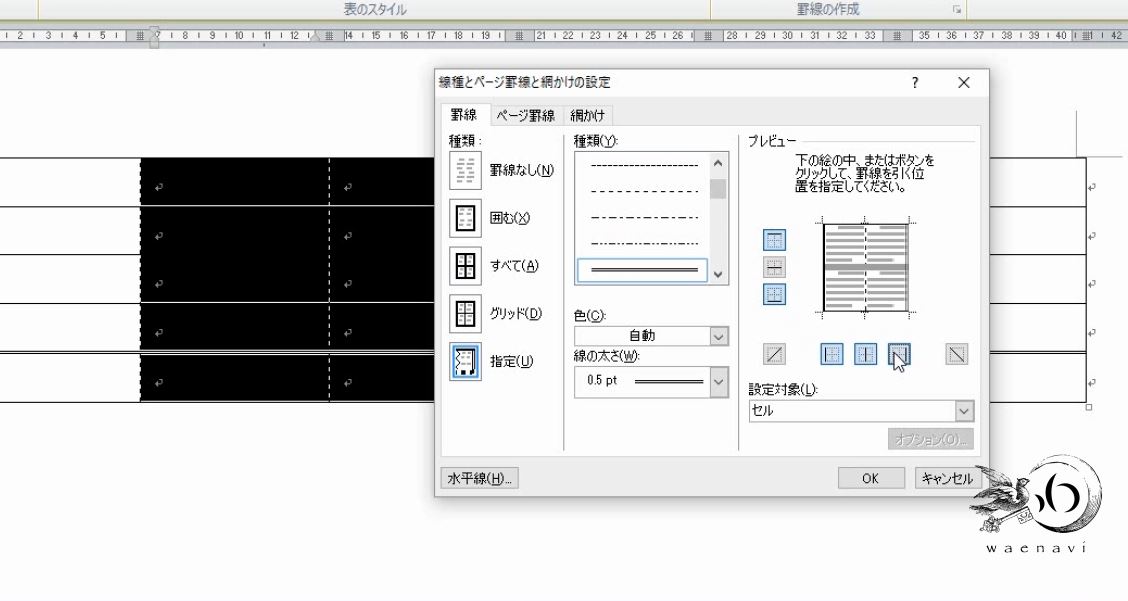Toggle the diagonal up border button

[774, 354]
